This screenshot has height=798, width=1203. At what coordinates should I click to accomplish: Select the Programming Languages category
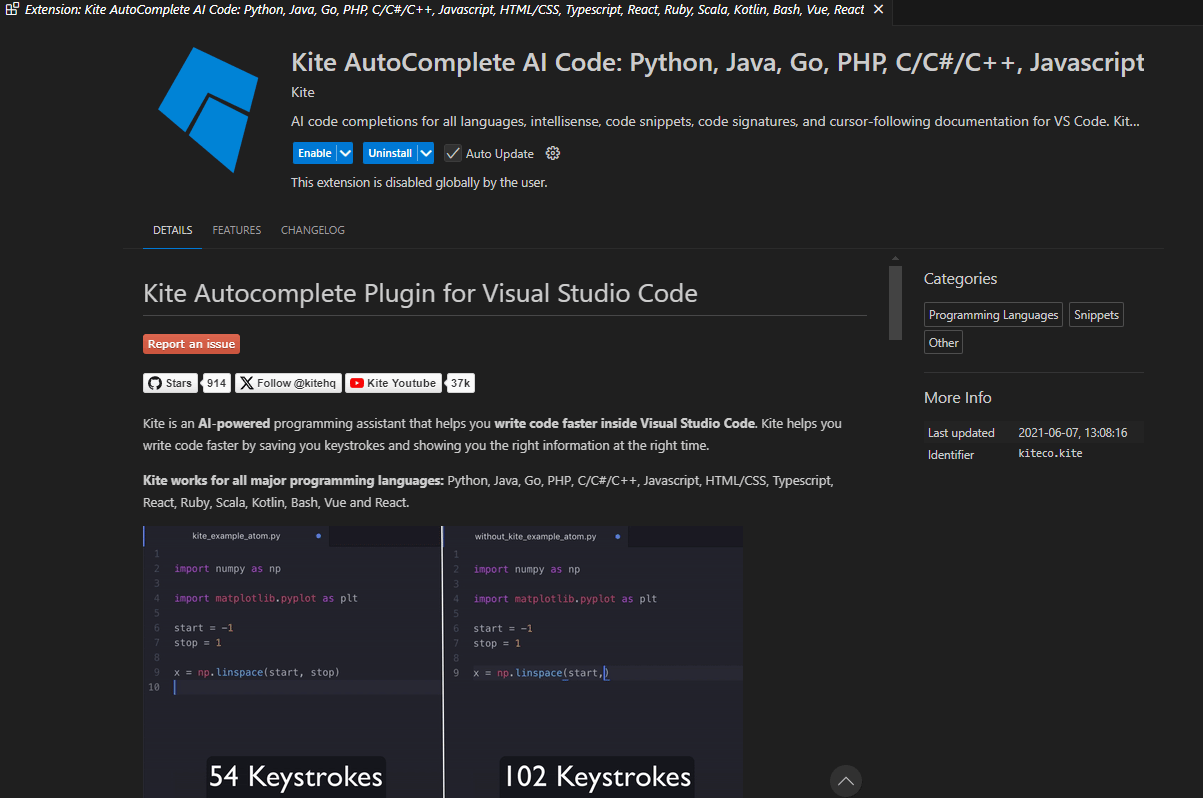point(993,315)
